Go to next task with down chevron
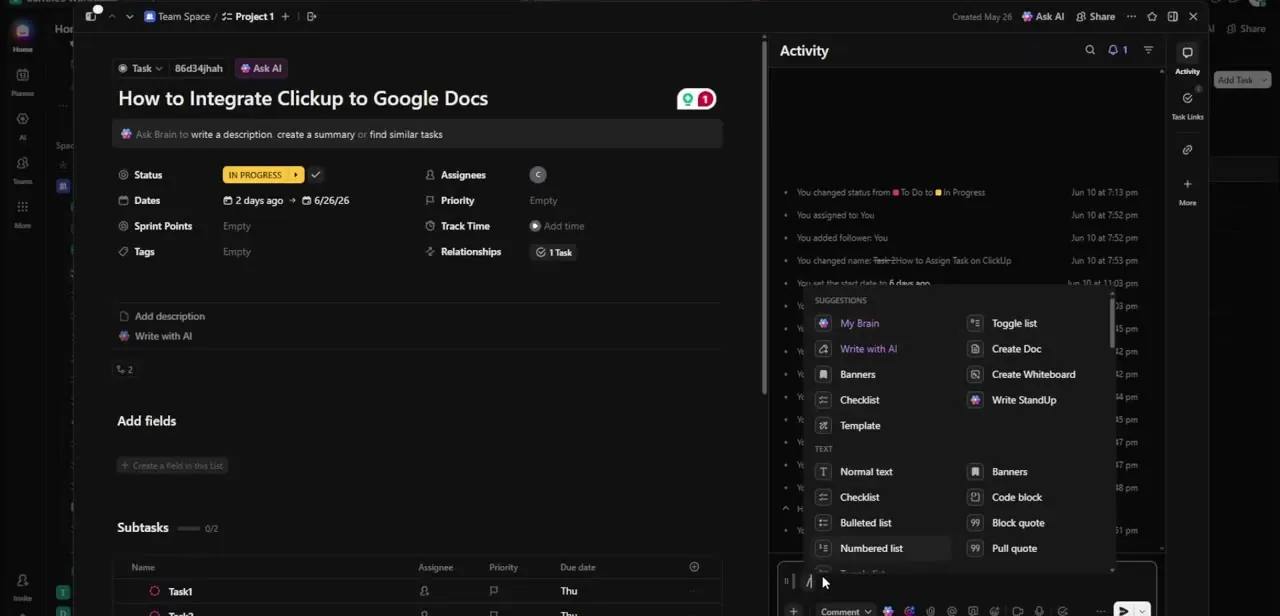Image resolution: width=1280 pixels, height=616 pixels. [129, 17]
